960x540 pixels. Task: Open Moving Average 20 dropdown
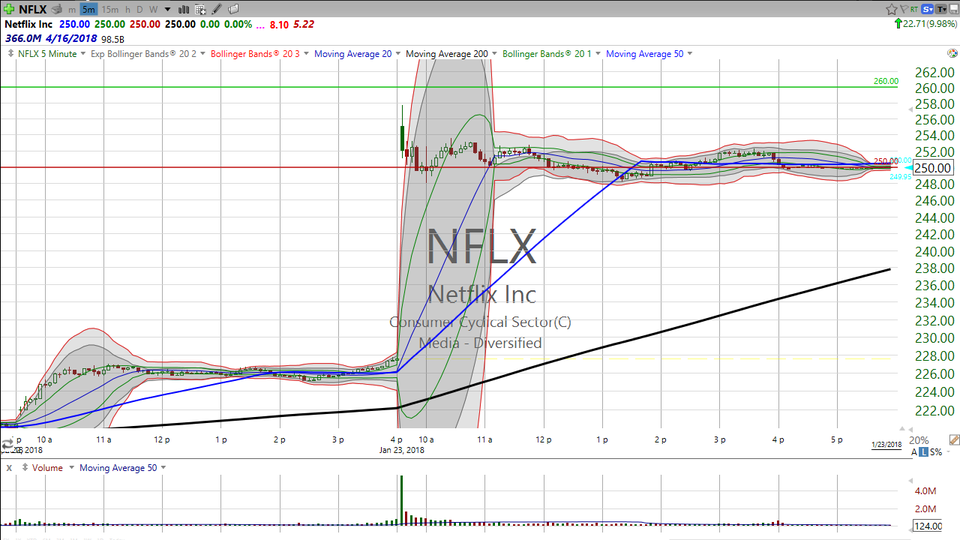(398, 54)
